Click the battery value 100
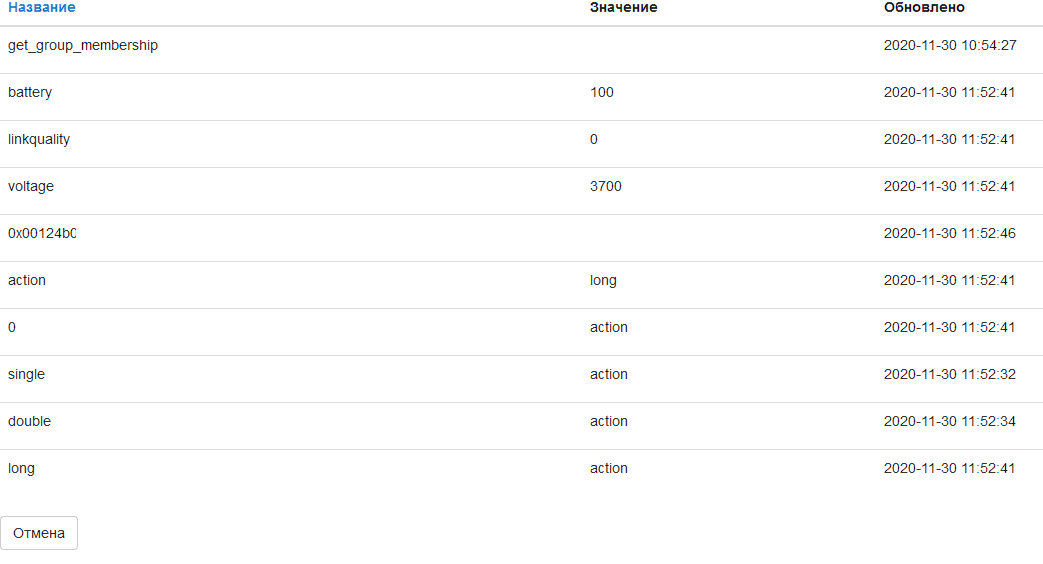The image size is (1043, 564). (x=602, y=93)
